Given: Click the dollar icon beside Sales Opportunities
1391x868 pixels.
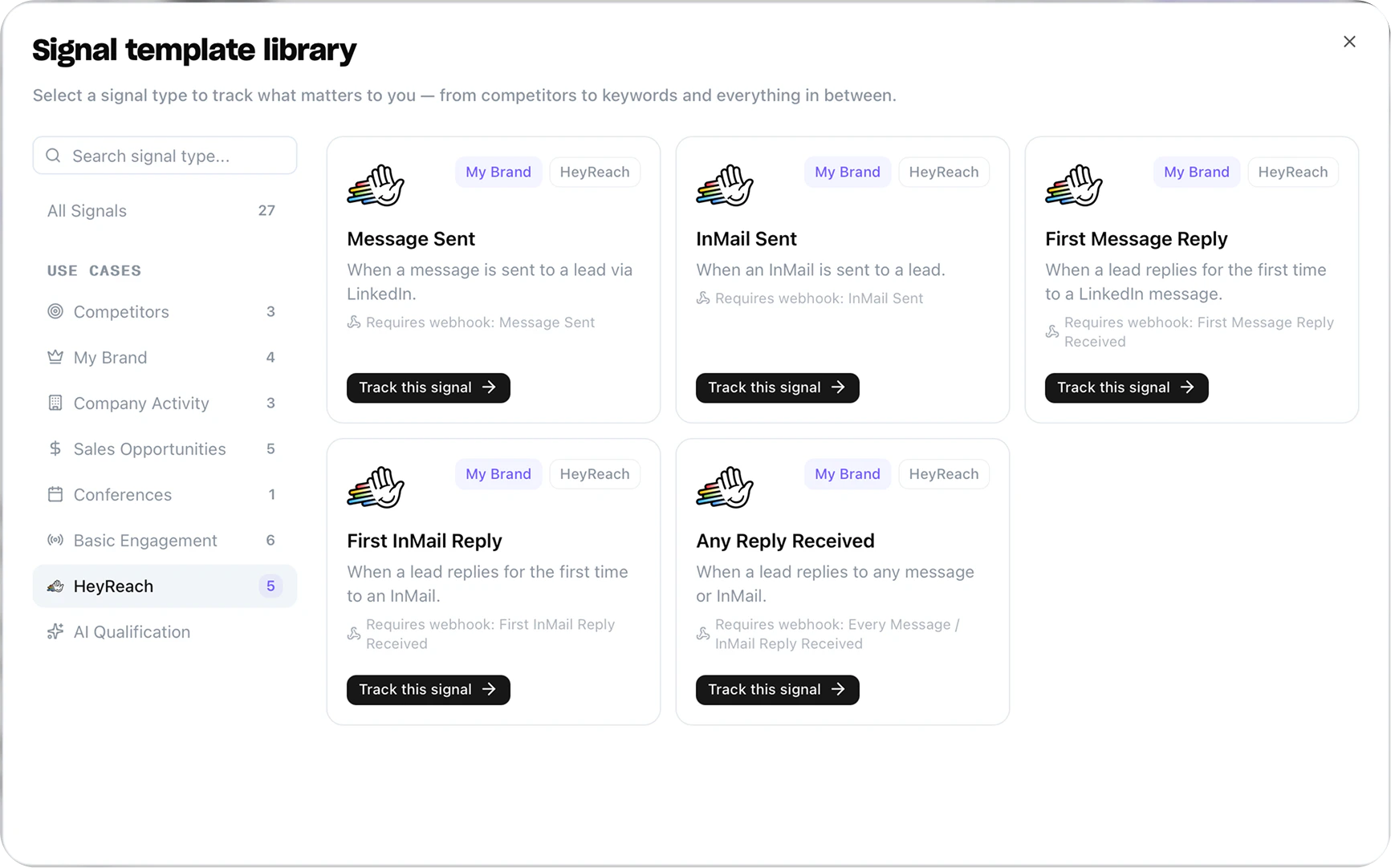Looking at the screenshot, I should click(x=55, y=448).
